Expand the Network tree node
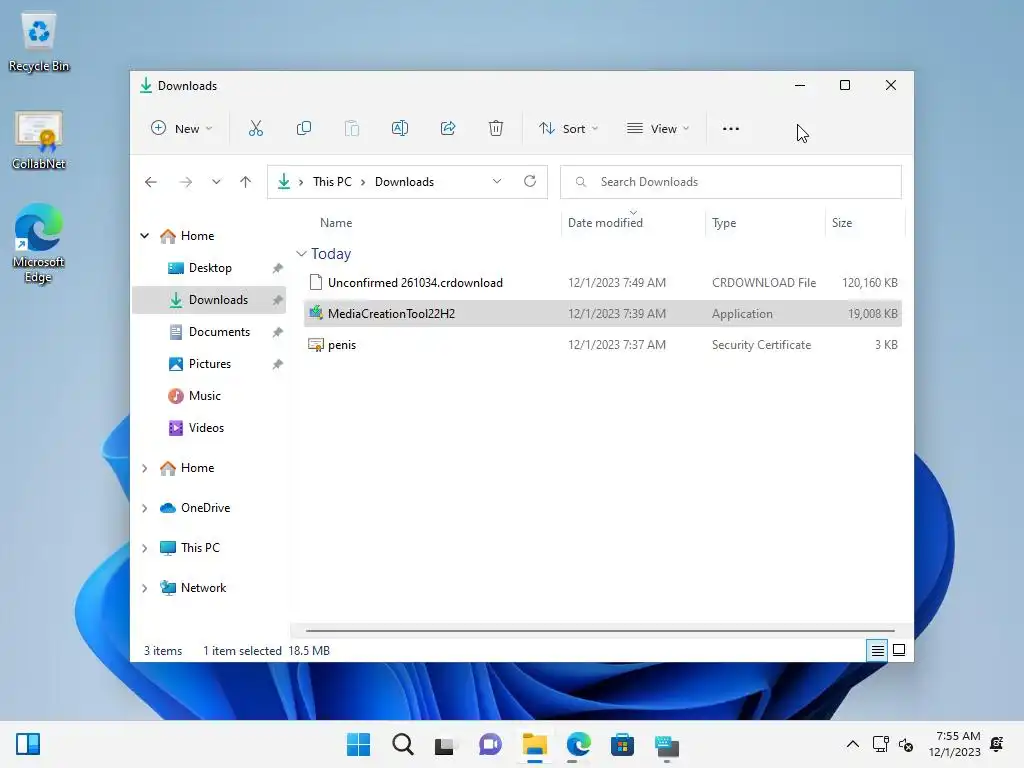The width and height of the screenshot is (1024, 768). (144, 588)
